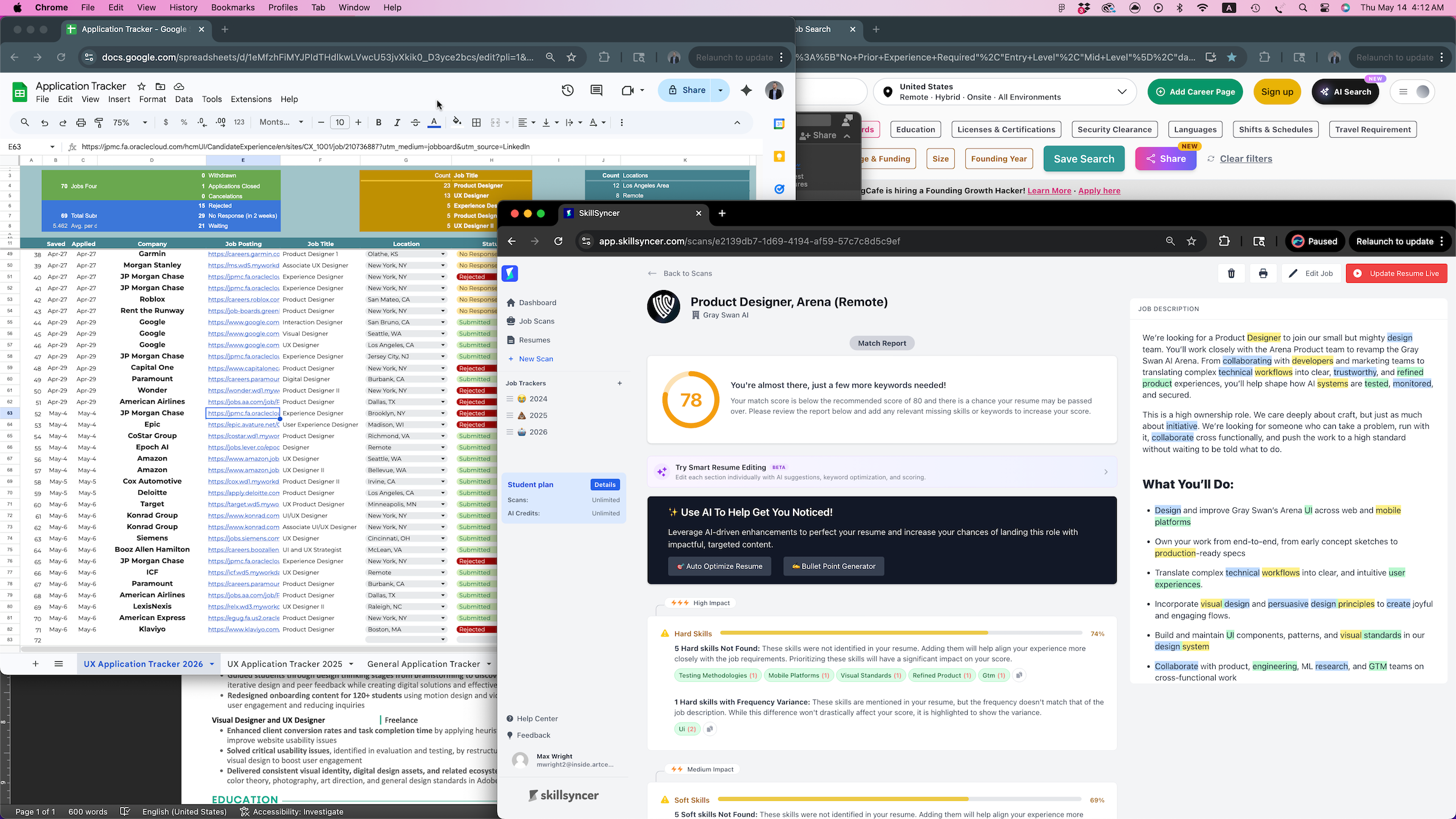Click increase decimal places in Sheets toolbar
Viewport: 1456px width, 819px height.
[221, 123]
